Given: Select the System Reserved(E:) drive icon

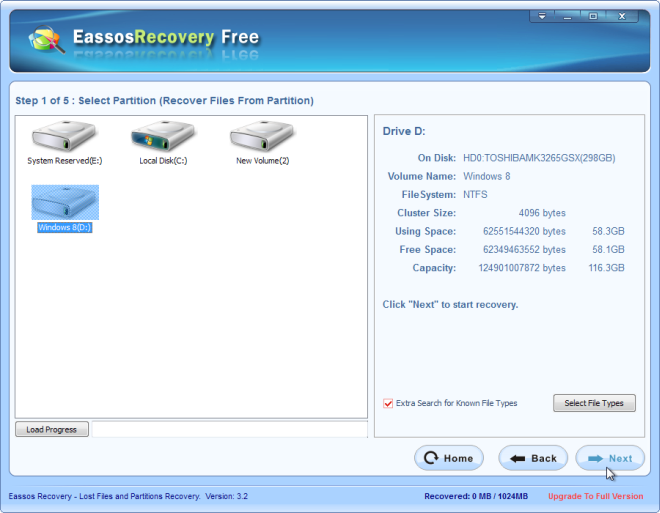Looking at the screenshot, I should point(64,136).
